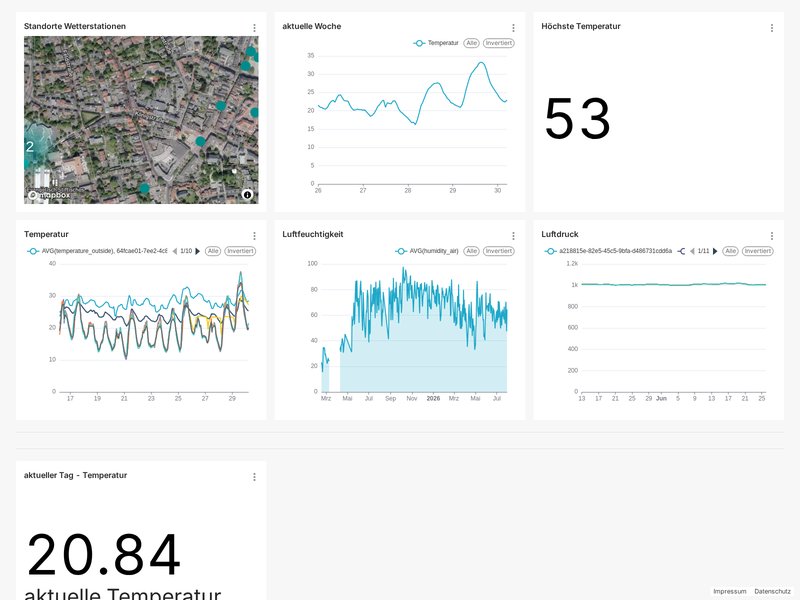Open options menu for Standorte Wetterstationen panel

click(x=255, y=28)
